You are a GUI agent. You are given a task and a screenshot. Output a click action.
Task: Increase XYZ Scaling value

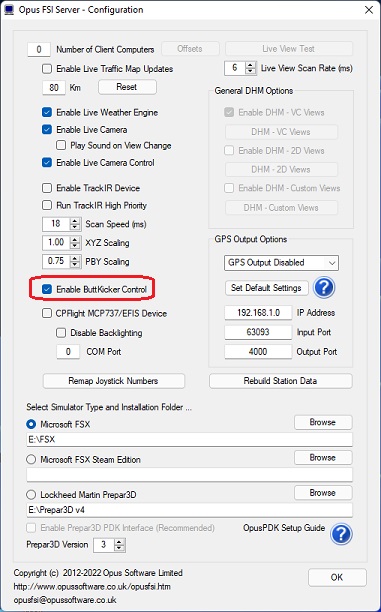click(75, 240)
